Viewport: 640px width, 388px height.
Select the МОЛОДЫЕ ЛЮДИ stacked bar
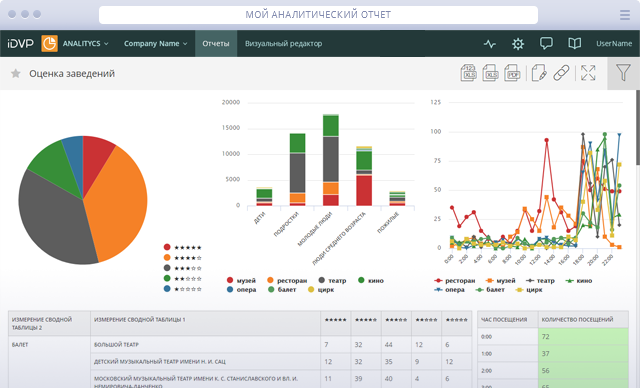[x=331, y=160]
